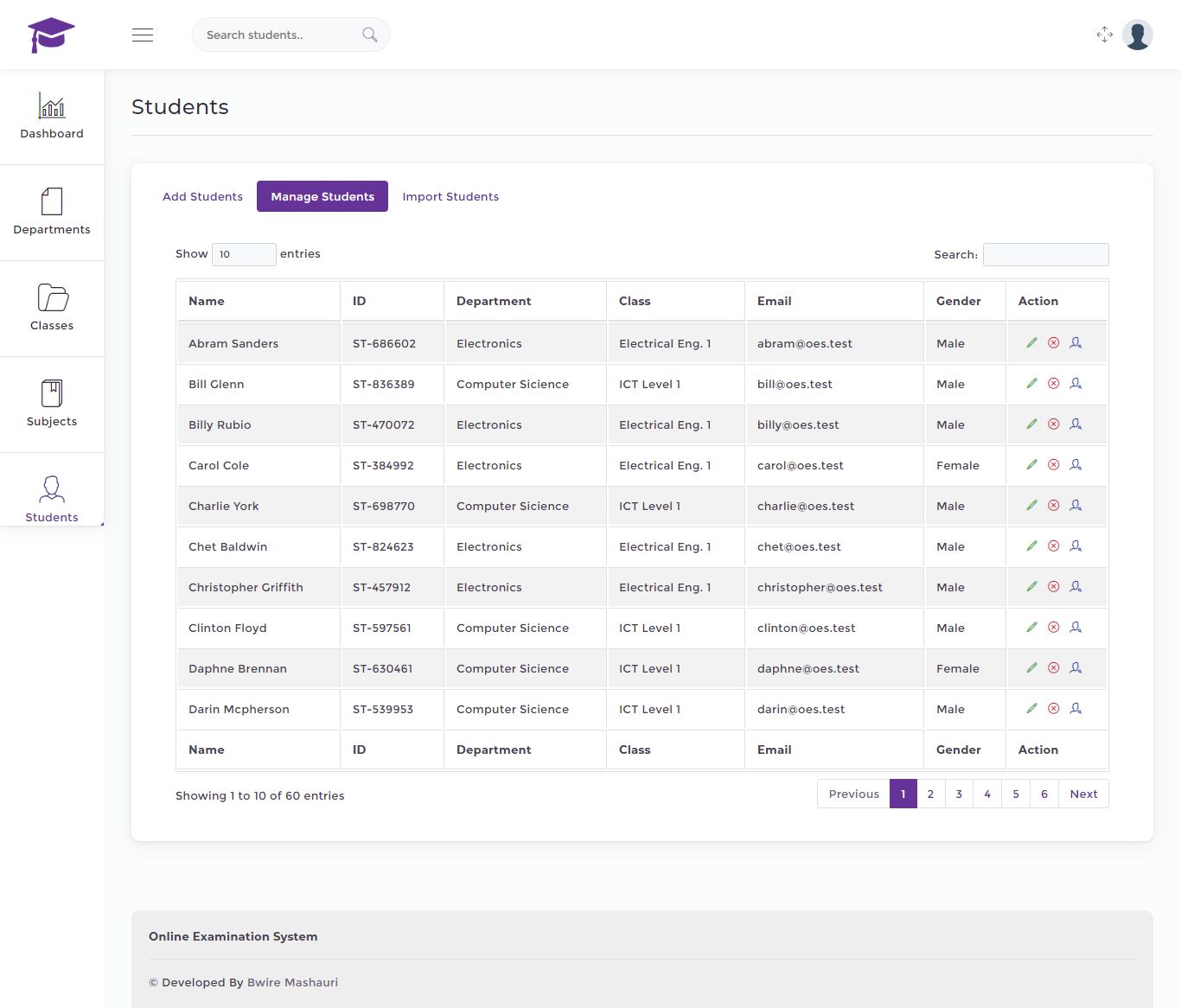The image size is (1181, 1008).
Task: Open the user profile avatar
Action: pyautogui.click(x=1137, y=35)
